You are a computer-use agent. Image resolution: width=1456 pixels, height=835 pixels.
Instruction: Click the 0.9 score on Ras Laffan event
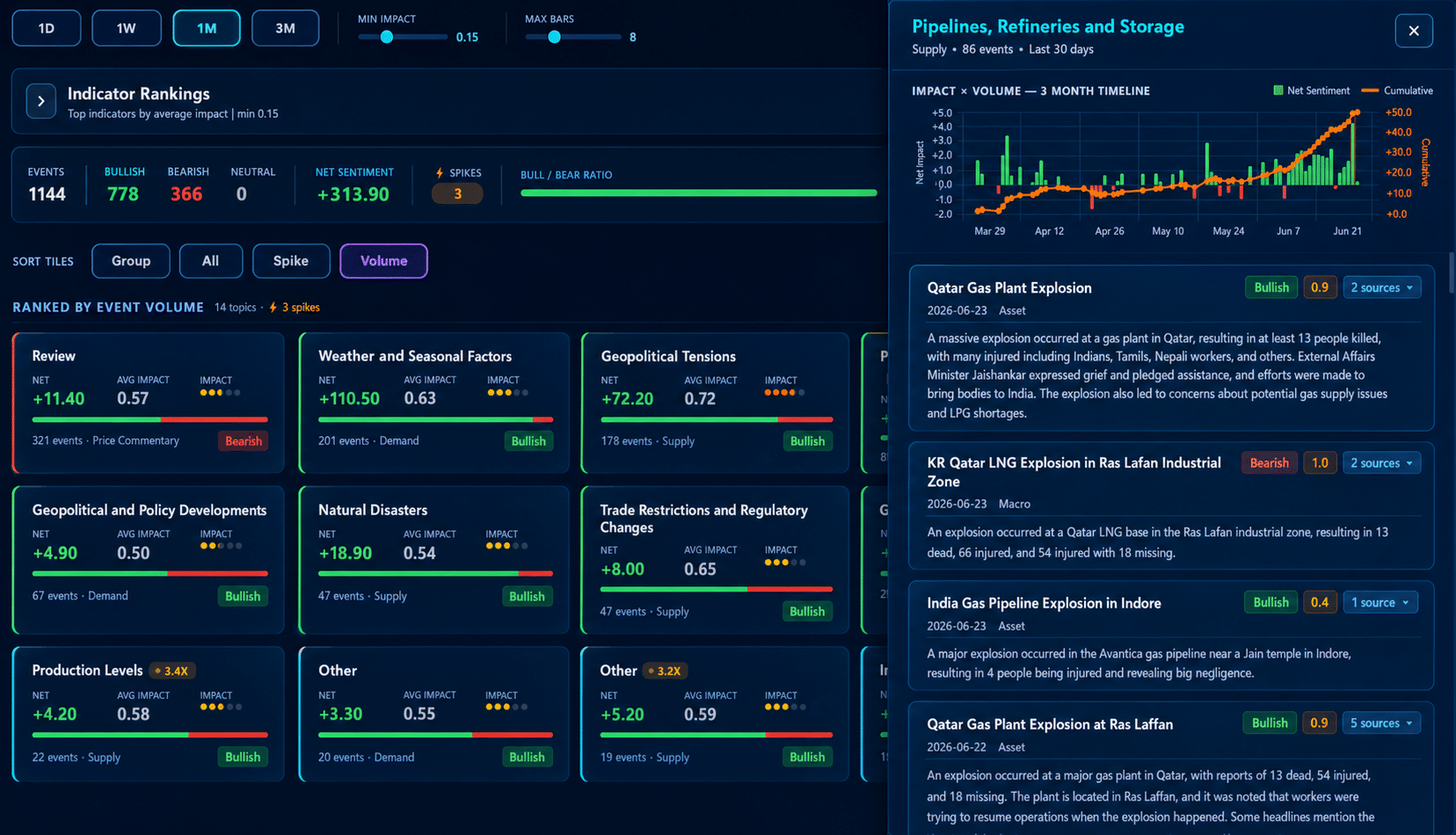coord(1319,723)
